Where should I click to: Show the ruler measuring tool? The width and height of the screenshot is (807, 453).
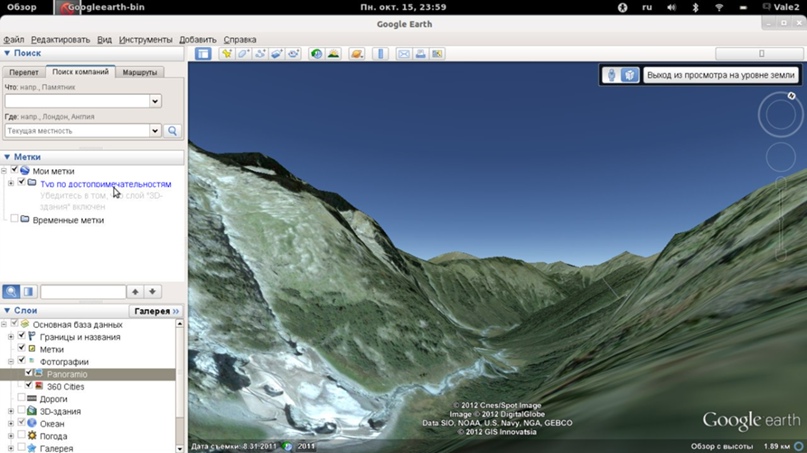[380, 54]
